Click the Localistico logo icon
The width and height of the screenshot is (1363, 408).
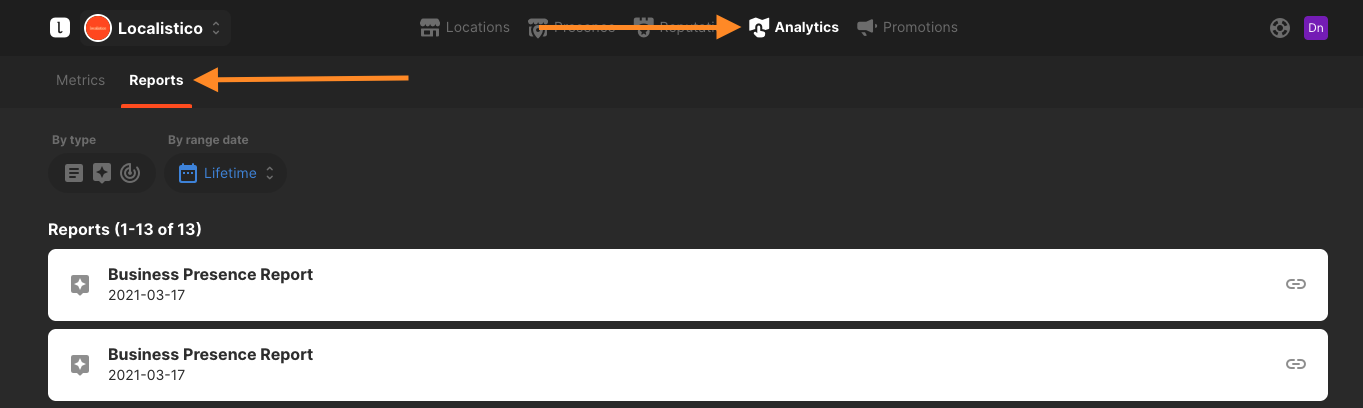coord(60,28)
